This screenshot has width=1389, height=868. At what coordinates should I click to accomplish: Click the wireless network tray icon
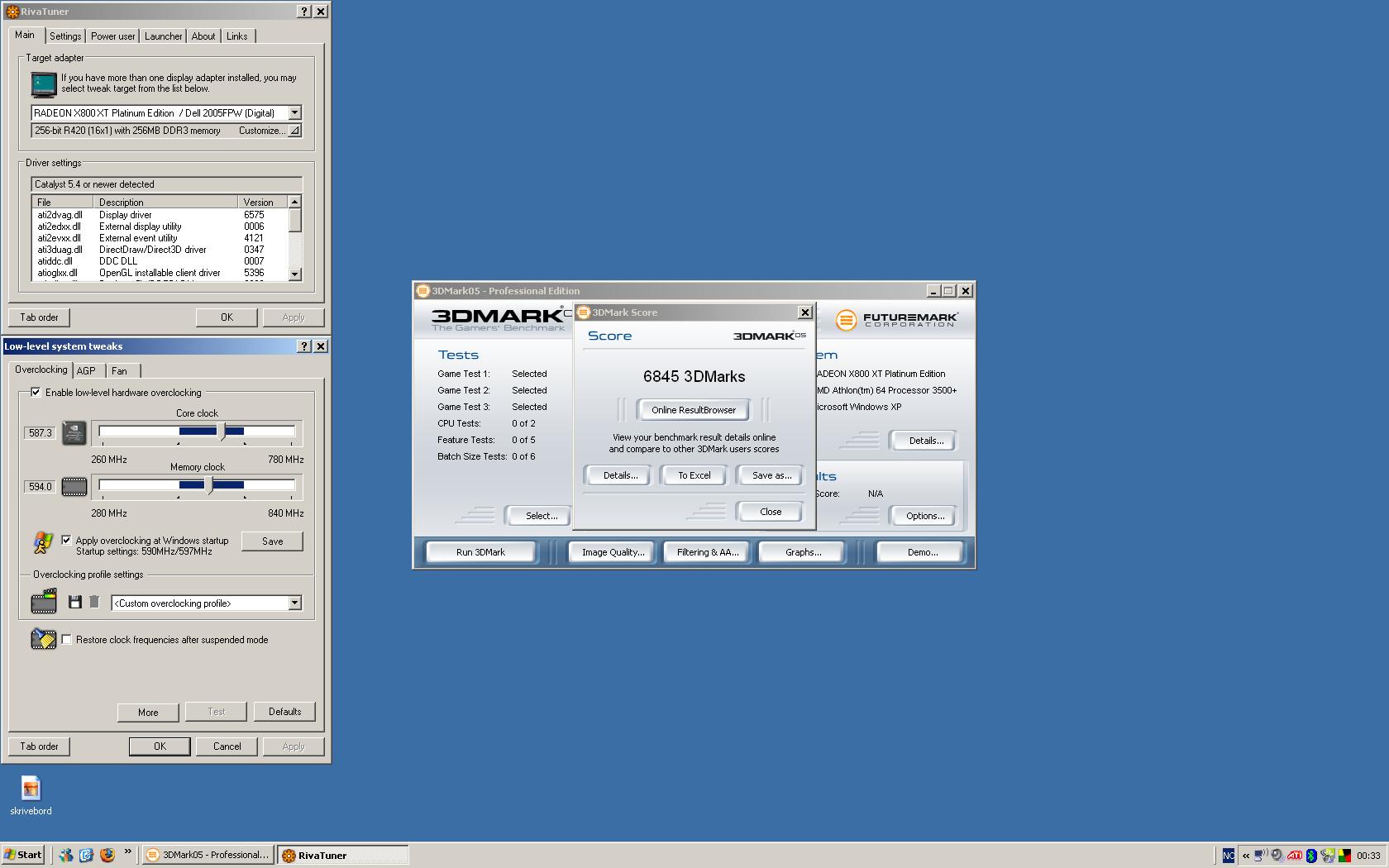pyautogui.click(x=1261, y=856)
